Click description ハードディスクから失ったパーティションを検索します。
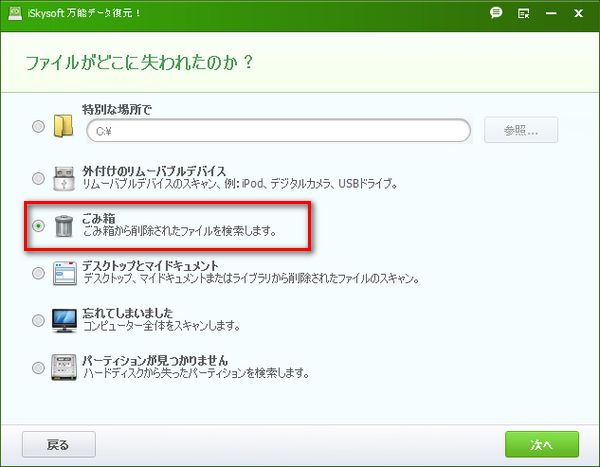Image resolution: width=600 pixels, height=467 pixels. [x=196, y=373]
